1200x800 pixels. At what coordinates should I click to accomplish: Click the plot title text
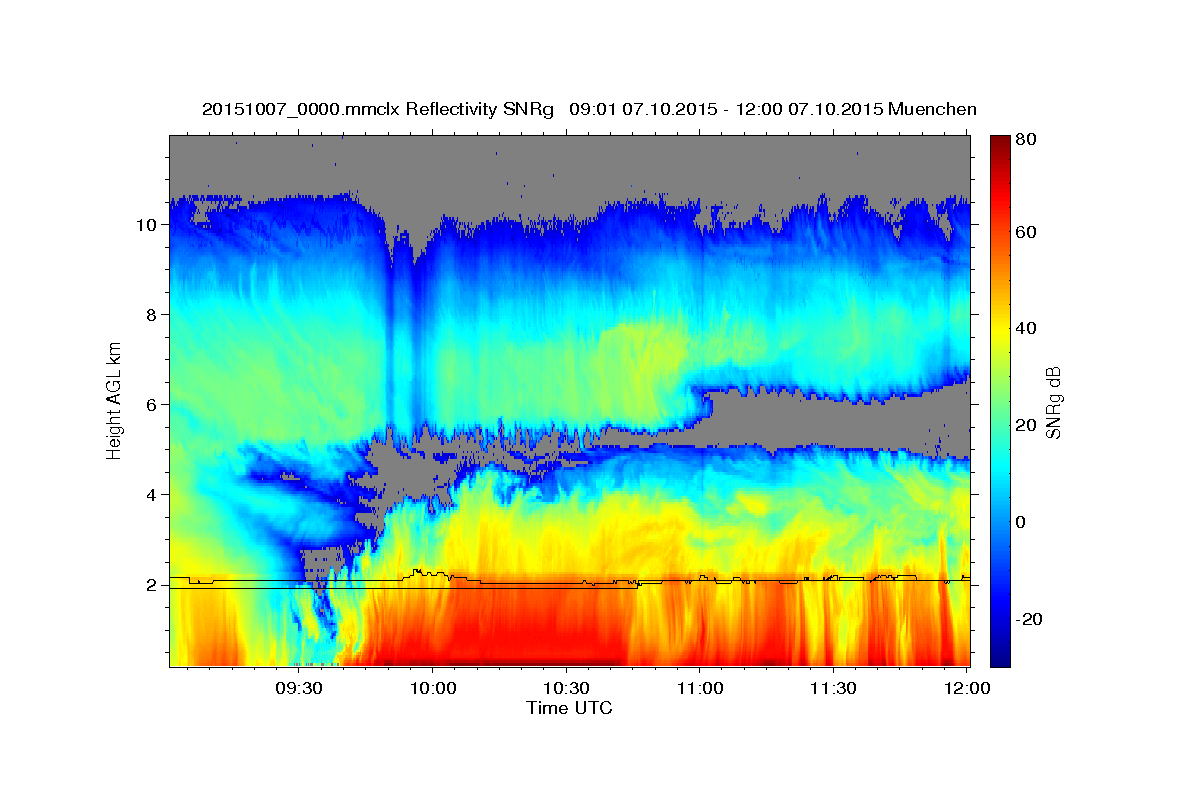point(589,109)
